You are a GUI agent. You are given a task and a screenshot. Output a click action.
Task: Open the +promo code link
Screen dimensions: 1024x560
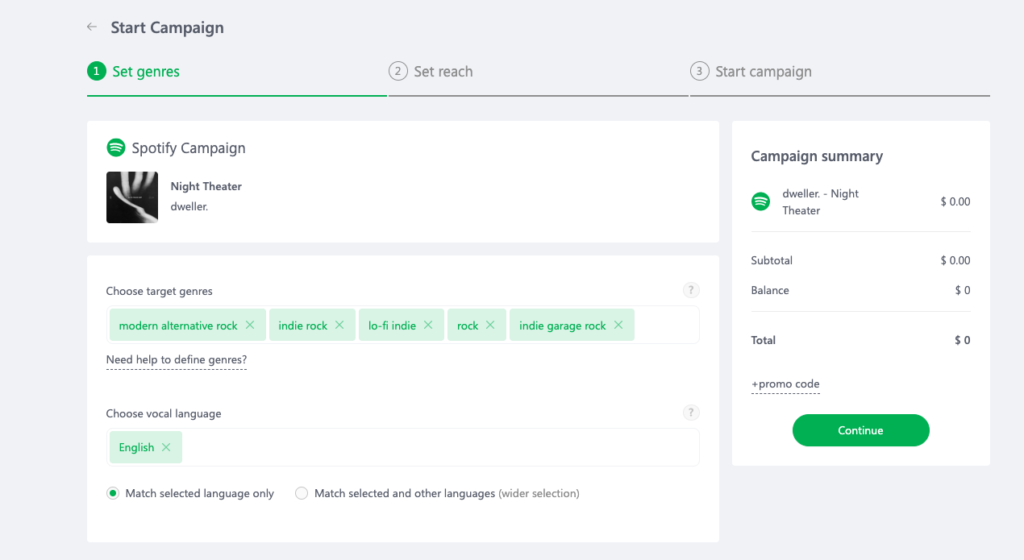pyautogui.click(x=785, y=384)
